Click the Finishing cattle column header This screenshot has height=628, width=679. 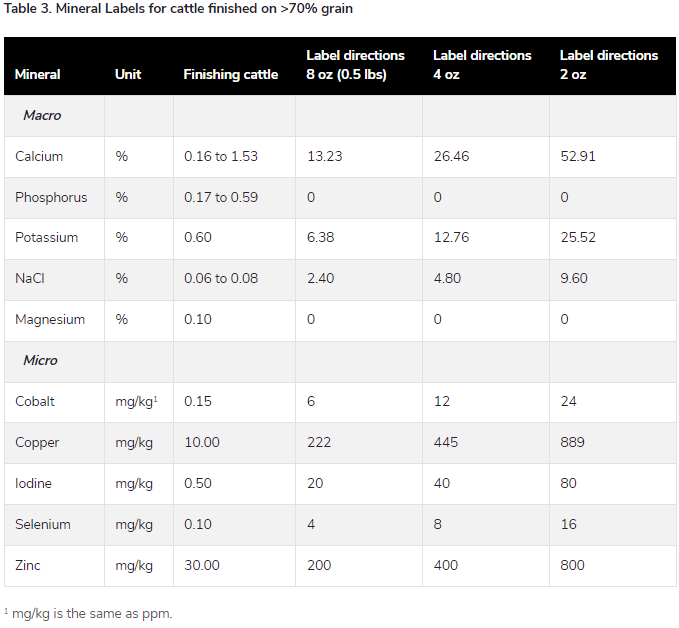click(231, 75)
